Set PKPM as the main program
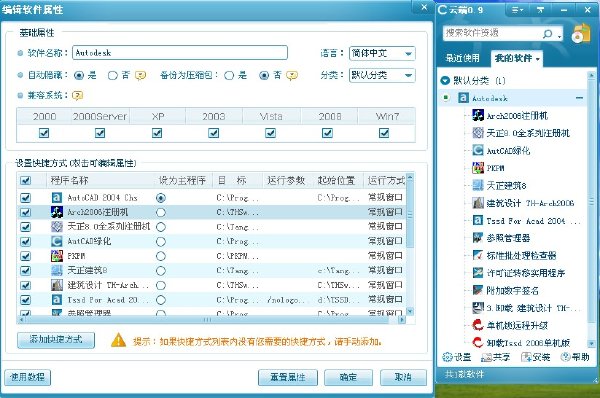The width and height of the screenshot is (600, 398). click(161, 256)
